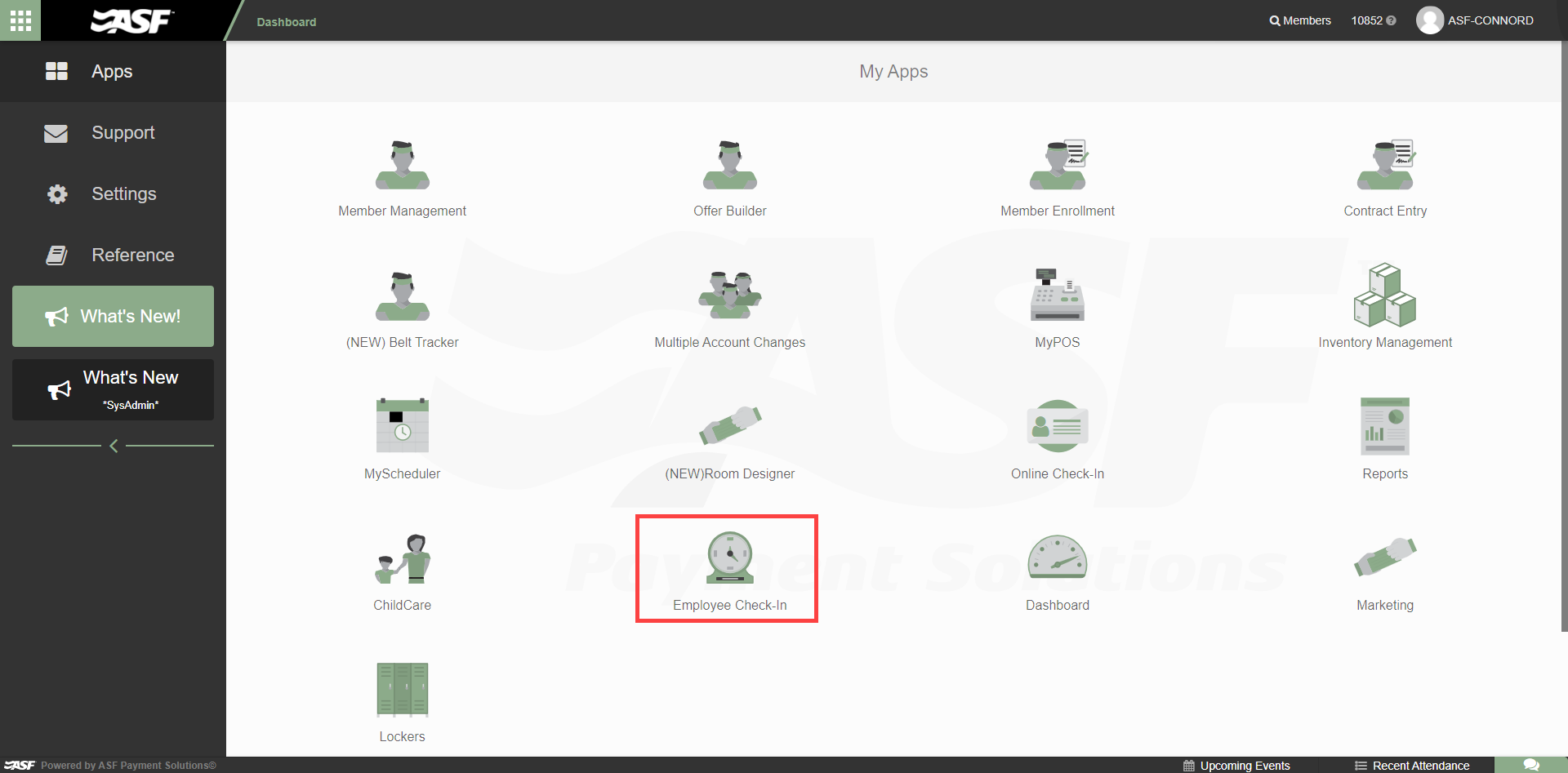Open the Dashboard gauge icon
The height and width of the screenshot is (773, 1568).
click(1058, 558)
